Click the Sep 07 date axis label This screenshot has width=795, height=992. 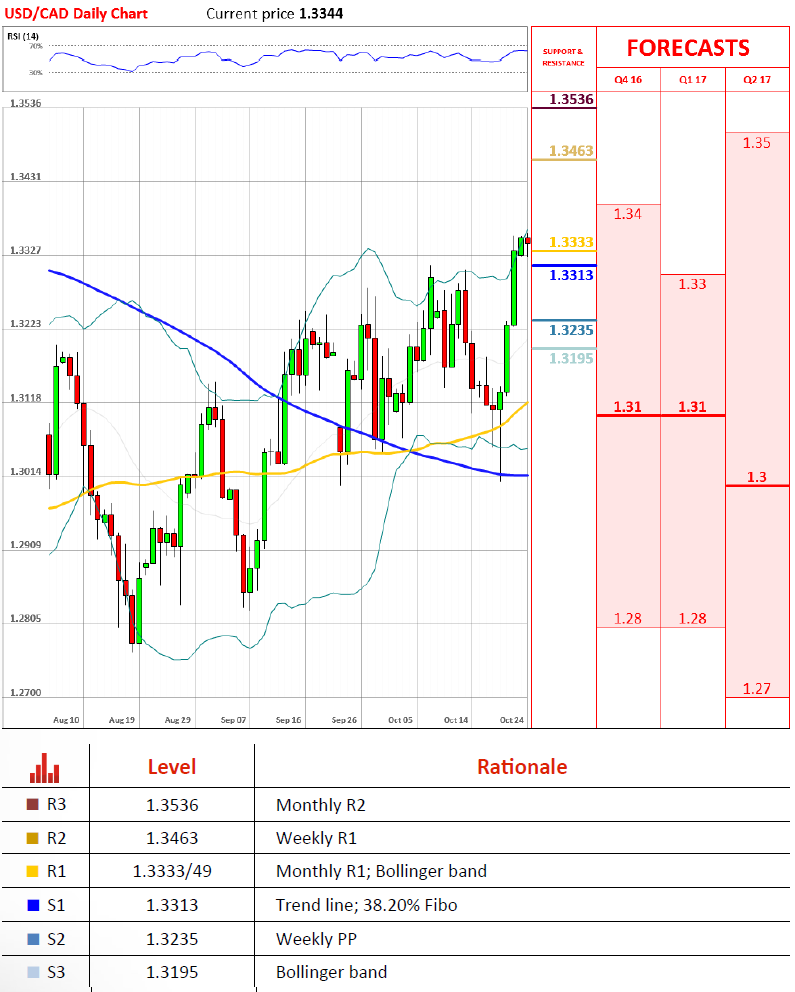(233, 720)
